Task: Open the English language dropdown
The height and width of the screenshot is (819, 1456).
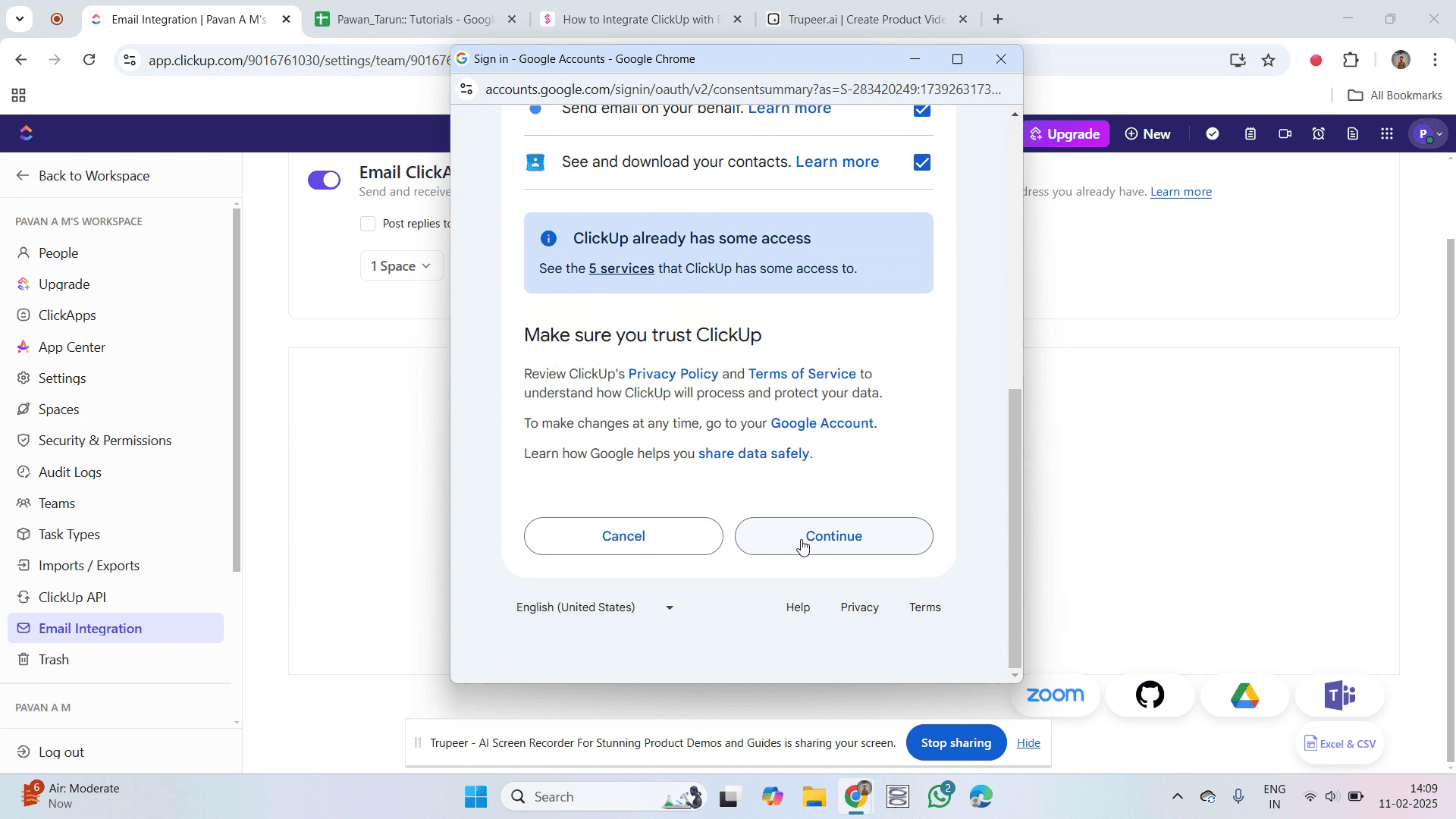Action: 595,607
